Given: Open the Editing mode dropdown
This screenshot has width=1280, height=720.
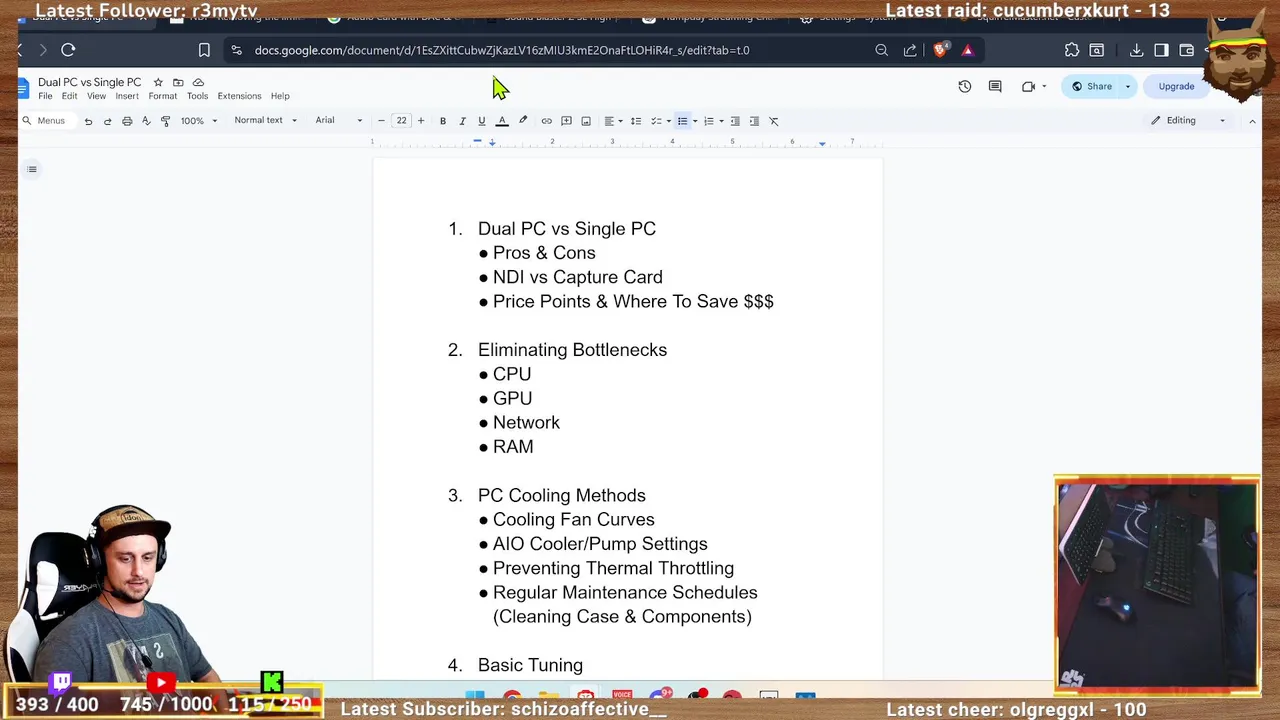Looking at the screenshot, I should point(1188,121).
